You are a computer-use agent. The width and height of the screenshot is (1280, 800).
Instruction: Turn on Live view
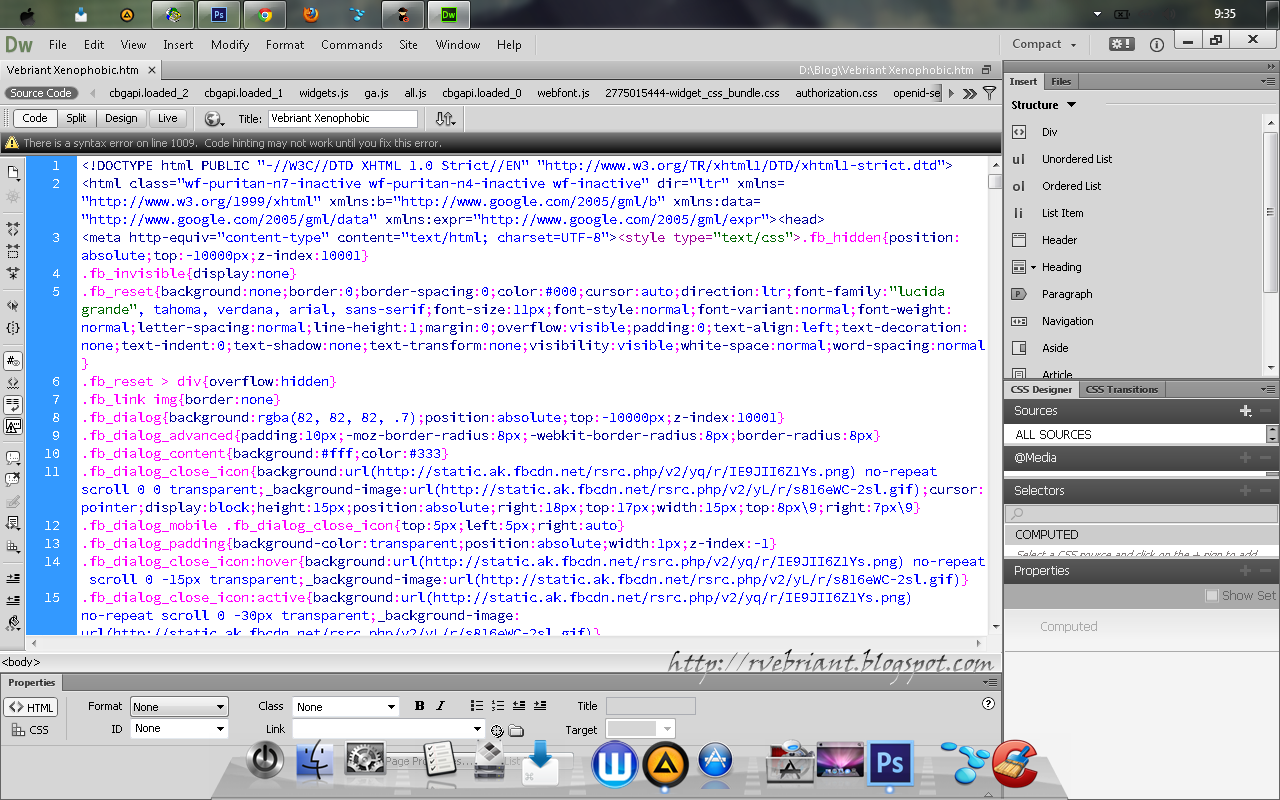167,118
